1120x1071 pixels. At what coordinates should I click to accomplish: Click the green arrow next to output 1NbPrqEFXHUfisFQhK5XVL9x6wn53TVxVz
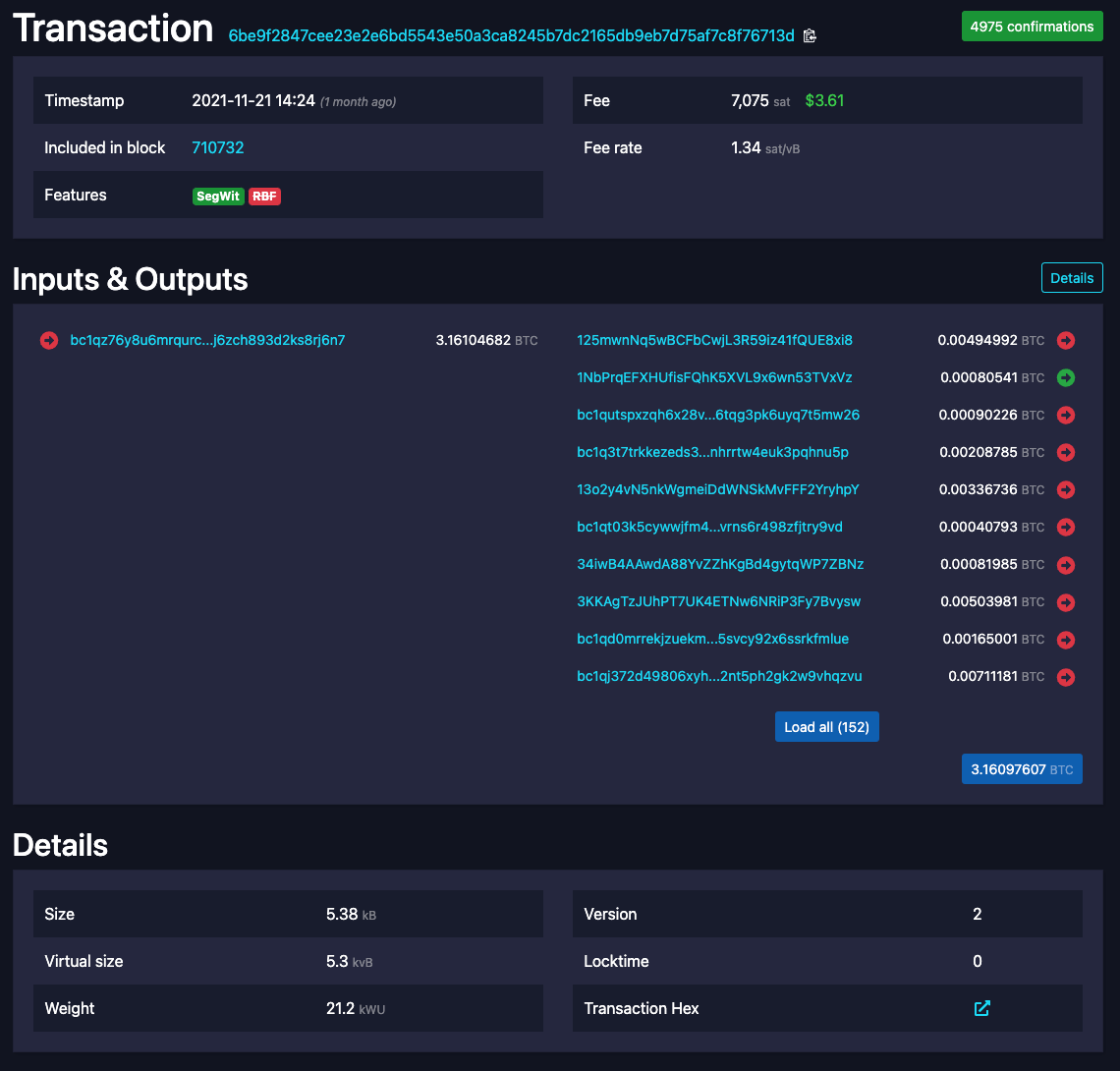[x=1065, y=377]
